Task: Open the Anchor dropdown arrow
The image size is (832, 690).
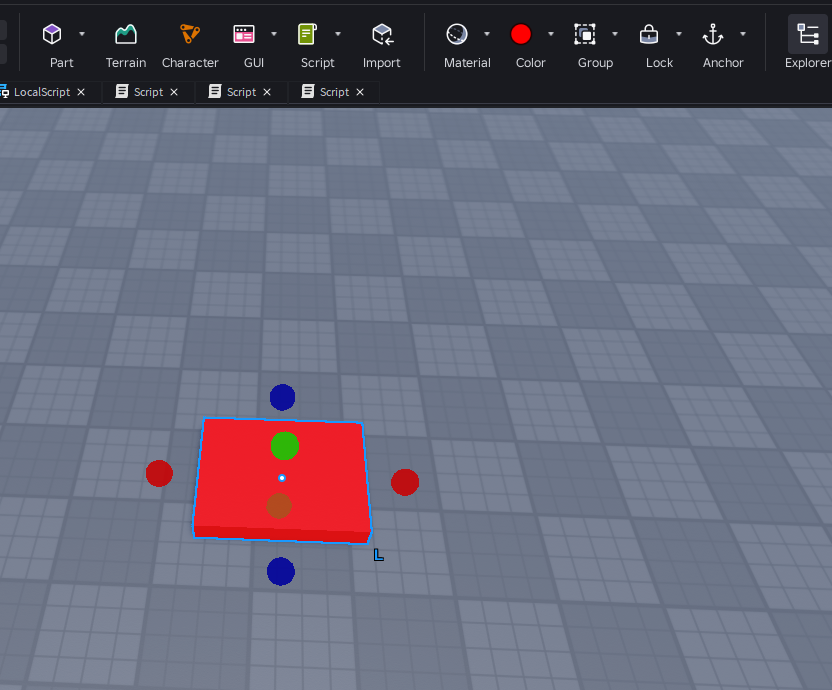Action: point(743,34)
